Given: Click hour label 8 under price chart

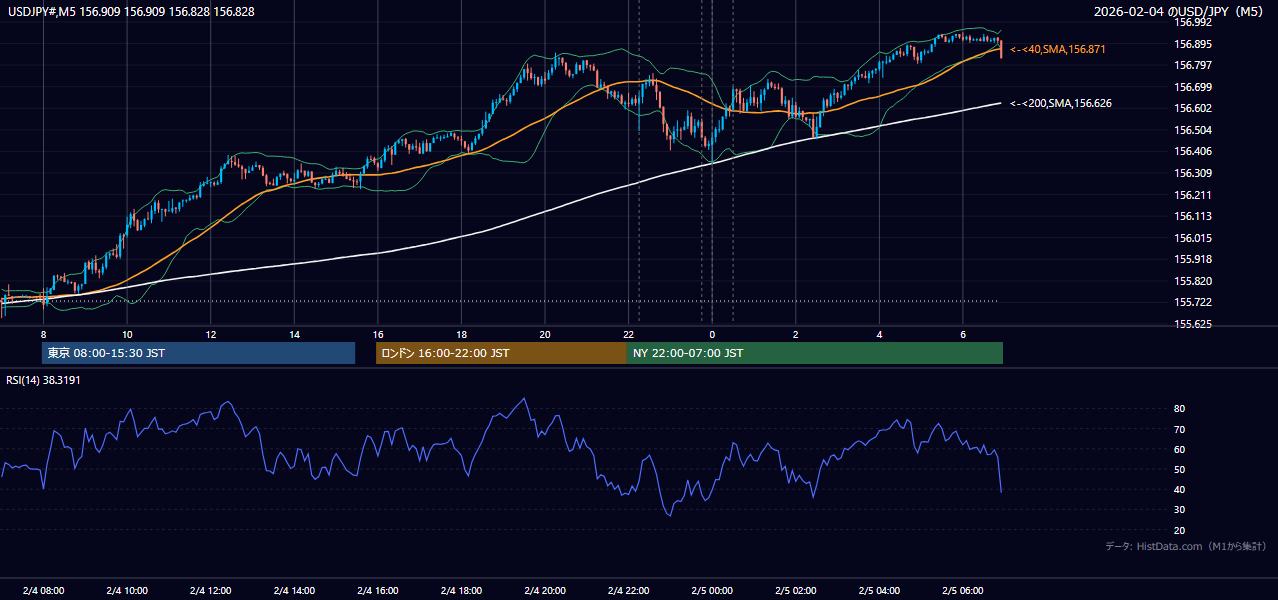Looking at the screenshot, I should (x=43, y=334).
